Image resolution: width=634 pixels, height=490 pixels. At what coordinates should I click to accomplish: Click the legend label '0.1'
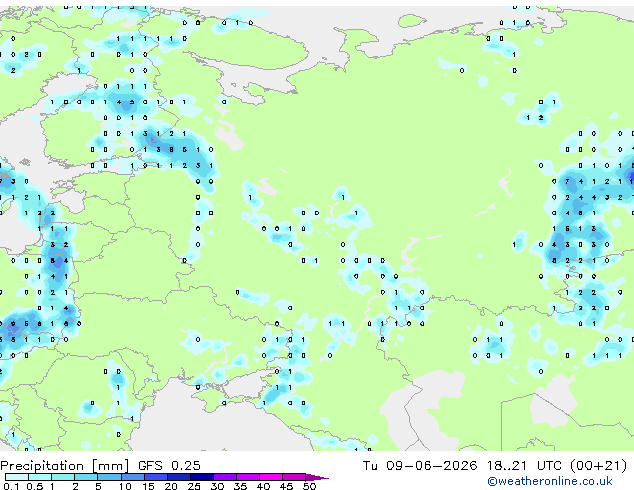11,486
